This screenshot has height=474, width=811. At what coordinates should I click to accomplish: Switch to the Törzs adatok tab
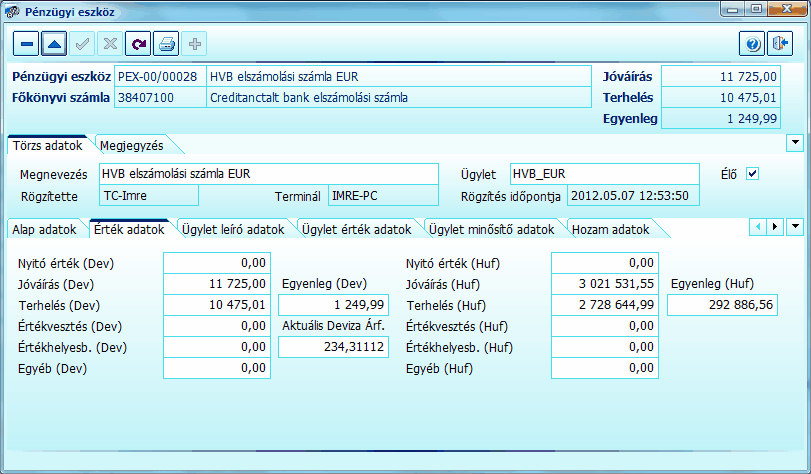(48, 145)
